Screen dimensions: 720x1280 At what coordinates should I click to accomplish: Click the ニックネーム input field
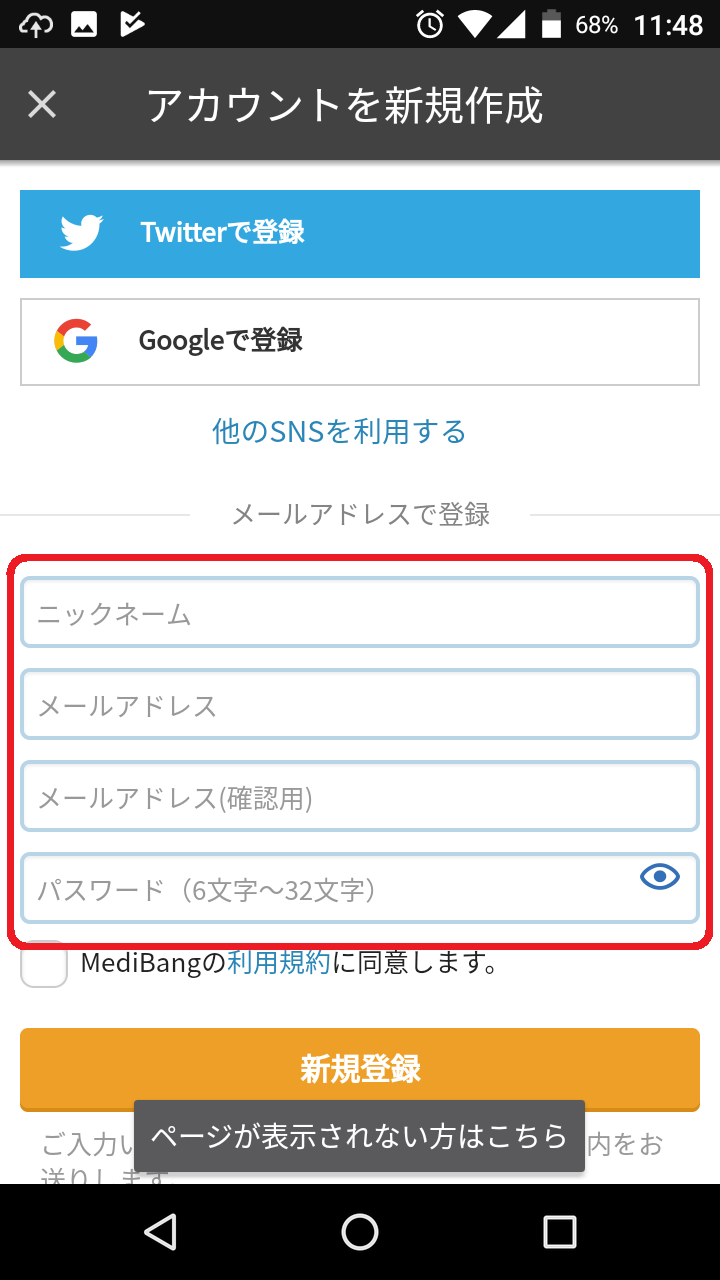[360, 613]
